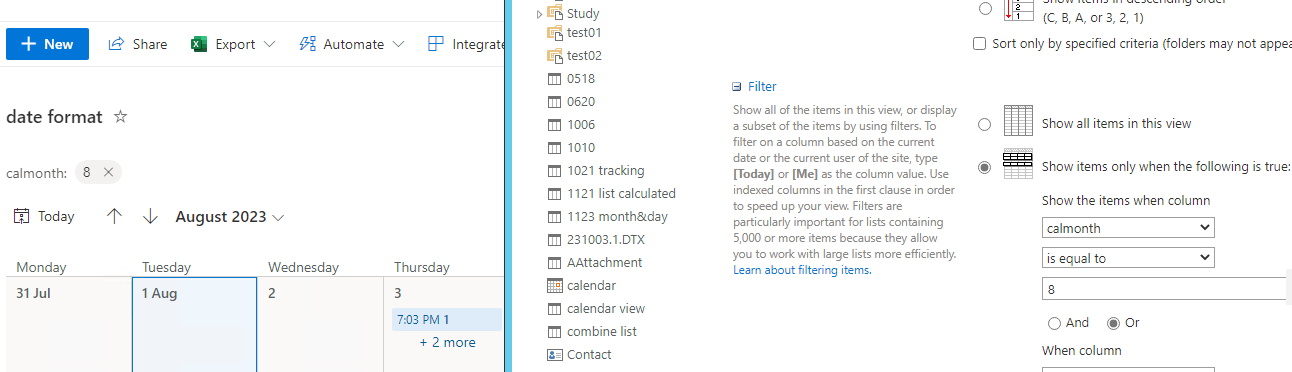1292x372 pixels.
Task: Click the combine list icon
Action: click(555, 332)
